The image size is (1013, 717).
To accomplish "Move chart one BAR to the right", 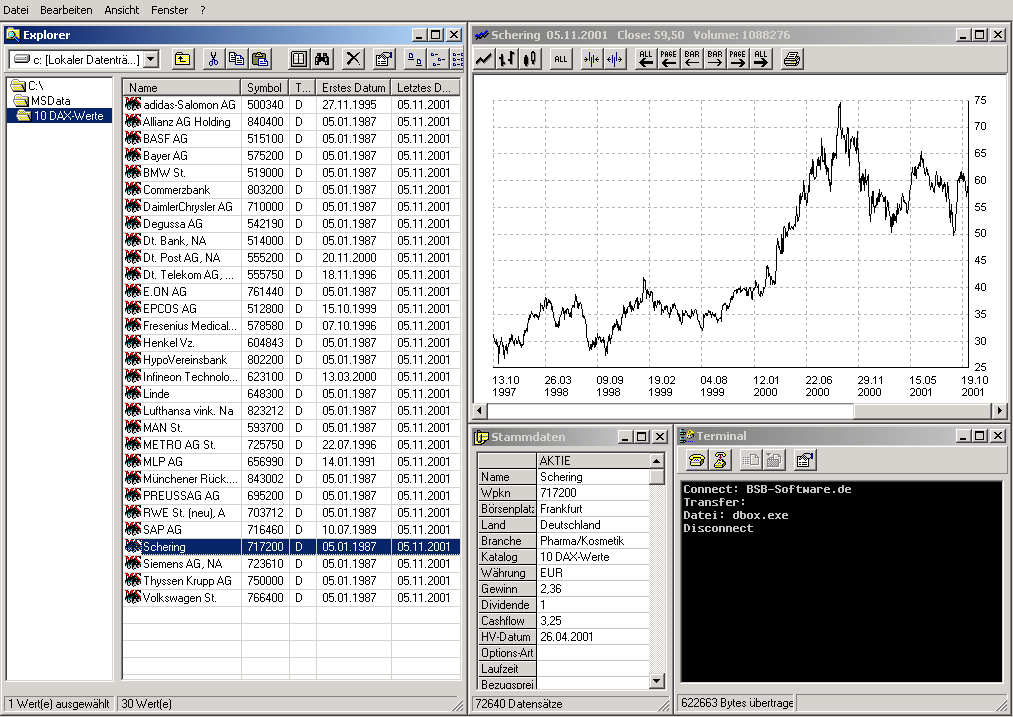I will [715, 59].
